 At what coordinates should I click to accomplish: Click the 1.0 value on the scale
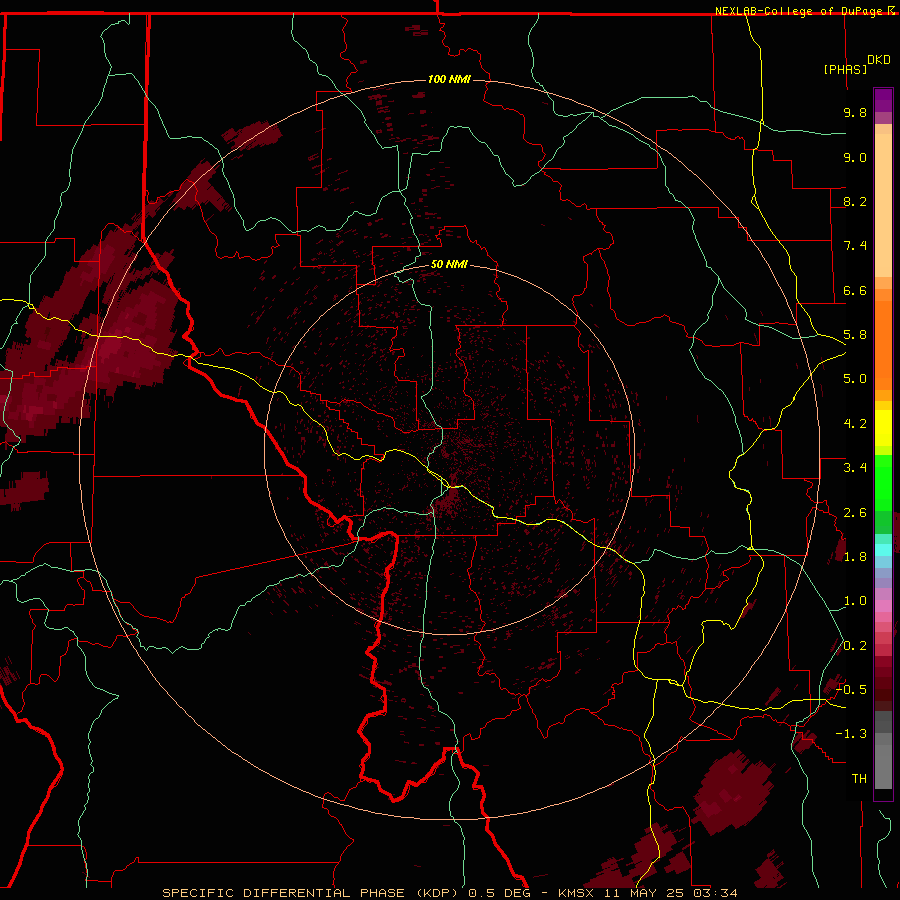855,601
